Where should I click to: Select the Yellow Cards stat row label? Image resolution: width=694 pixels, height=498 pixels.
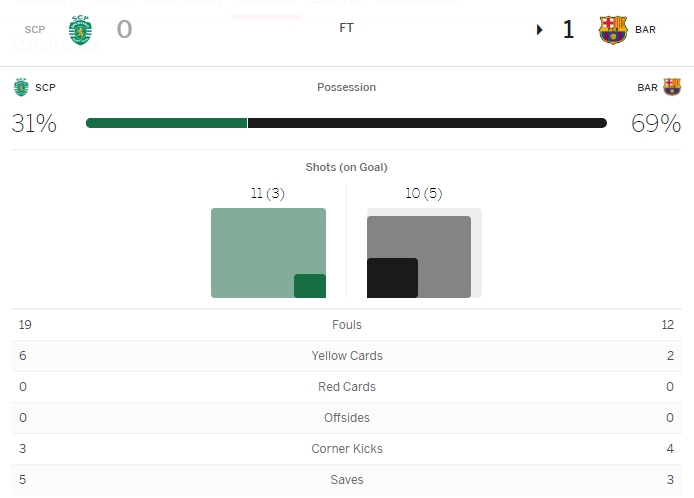click(347, 356)
